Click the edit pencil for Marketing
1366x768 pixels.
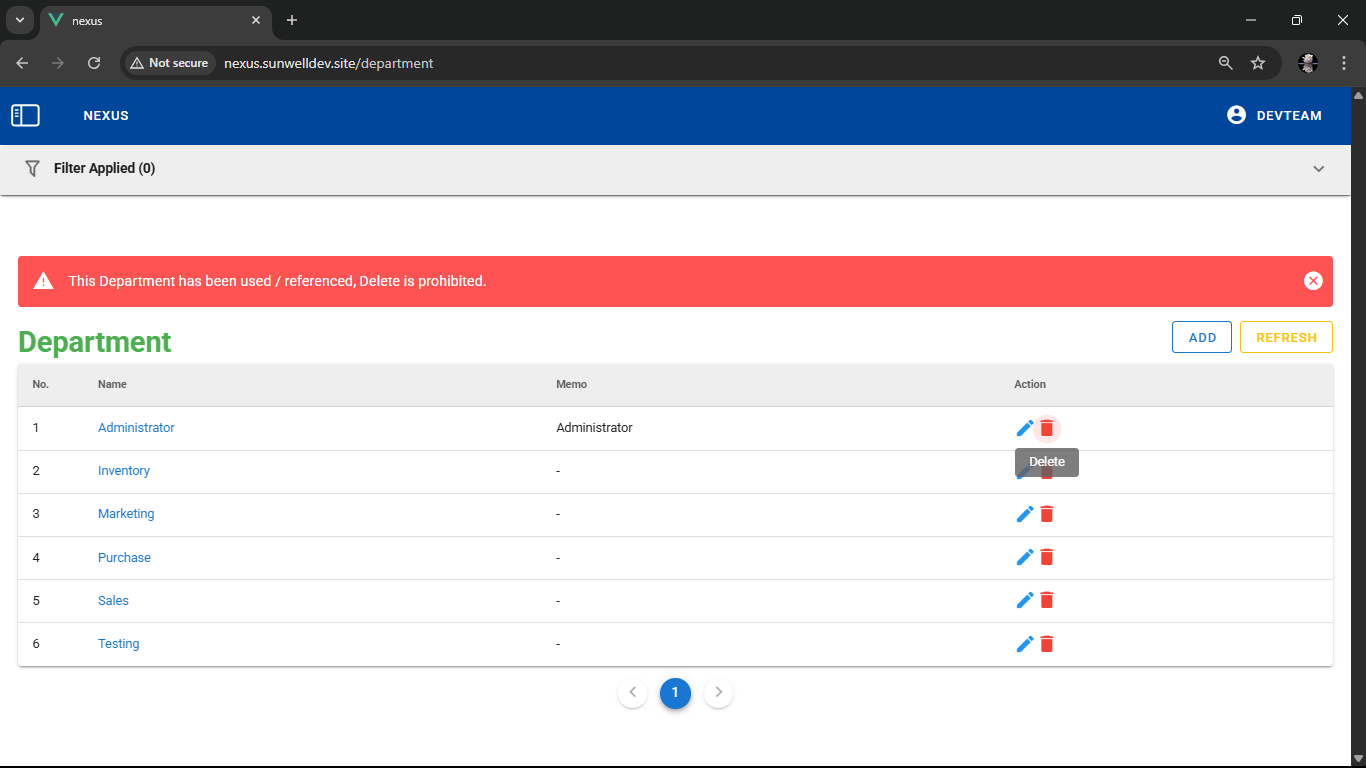(1024, 514)
